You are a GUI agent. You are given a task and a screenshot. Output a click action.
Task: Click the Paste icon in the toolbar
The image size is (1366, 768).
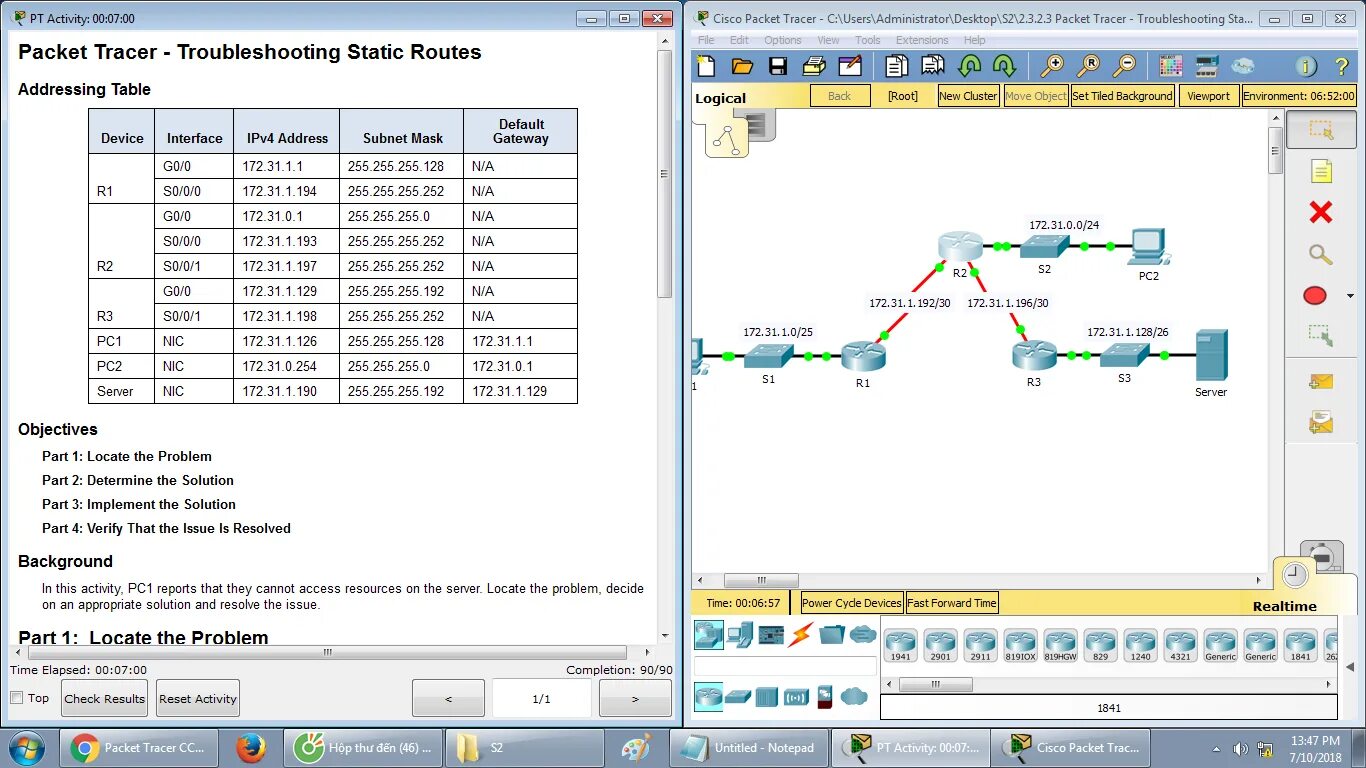click(933, 67)
